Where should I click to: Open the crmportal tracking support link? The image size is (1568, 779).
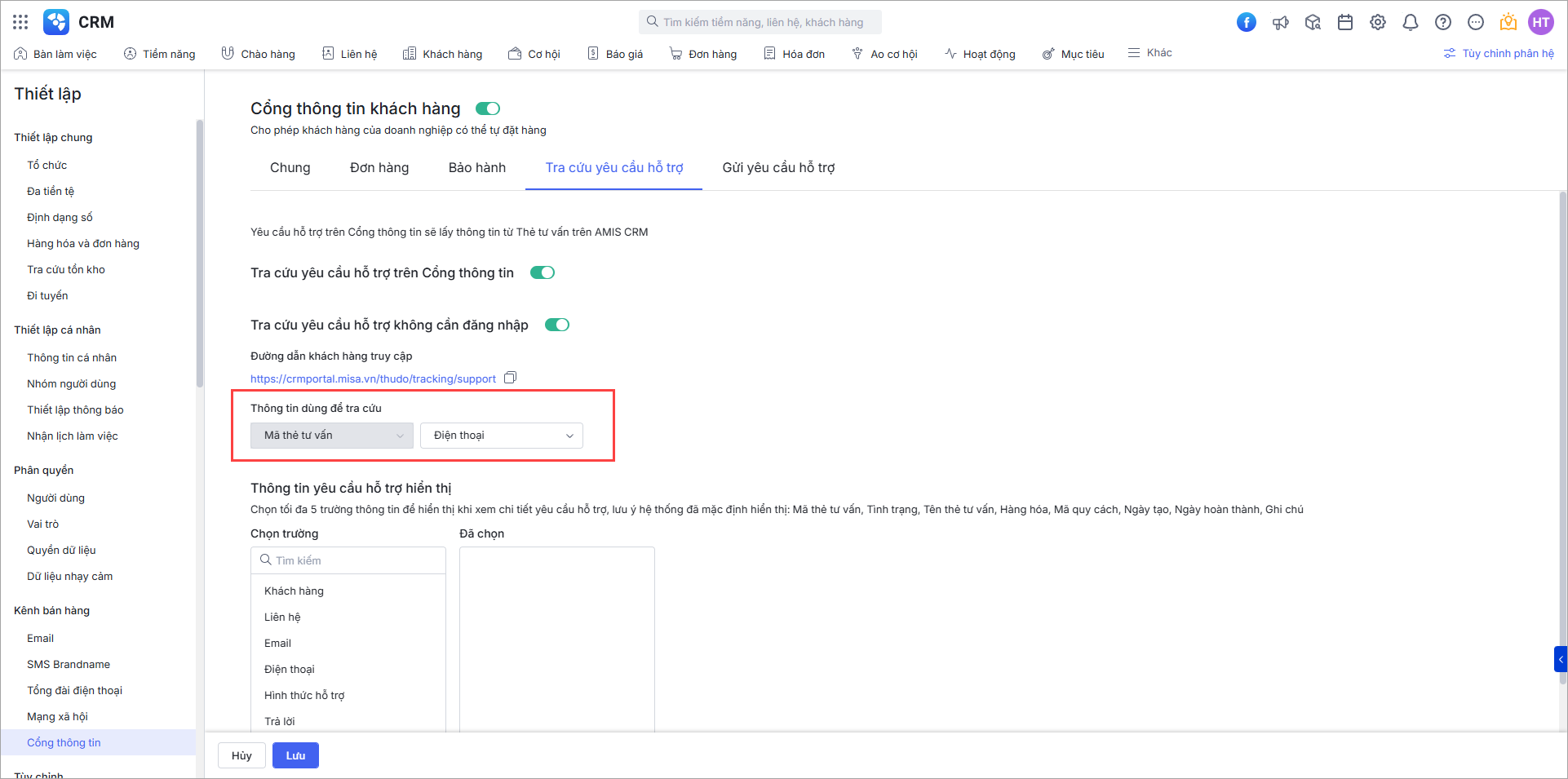point(373,378)
